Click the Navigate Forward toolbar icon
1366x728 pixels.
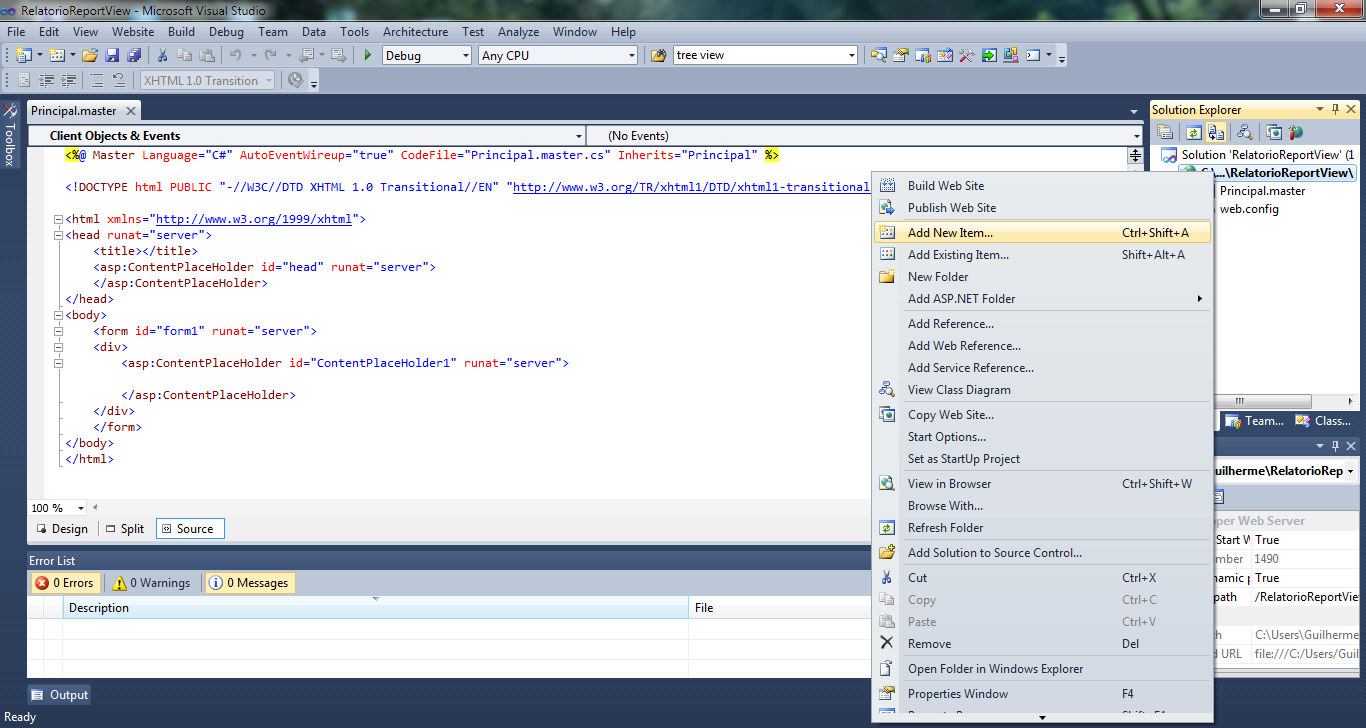click(x=339, y=55)
